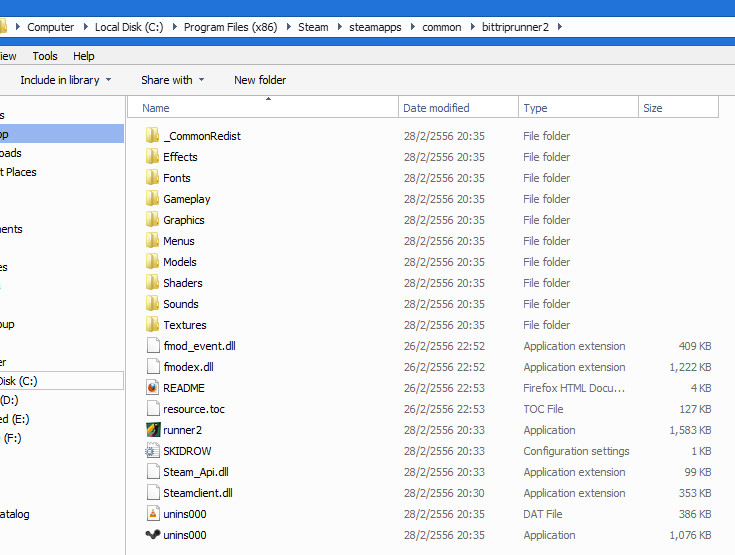This screenshot has width=735, height=555.
Task: Click the 1,583 KB size of runner2
Action: pyautogui.click(x=690, y=430)
